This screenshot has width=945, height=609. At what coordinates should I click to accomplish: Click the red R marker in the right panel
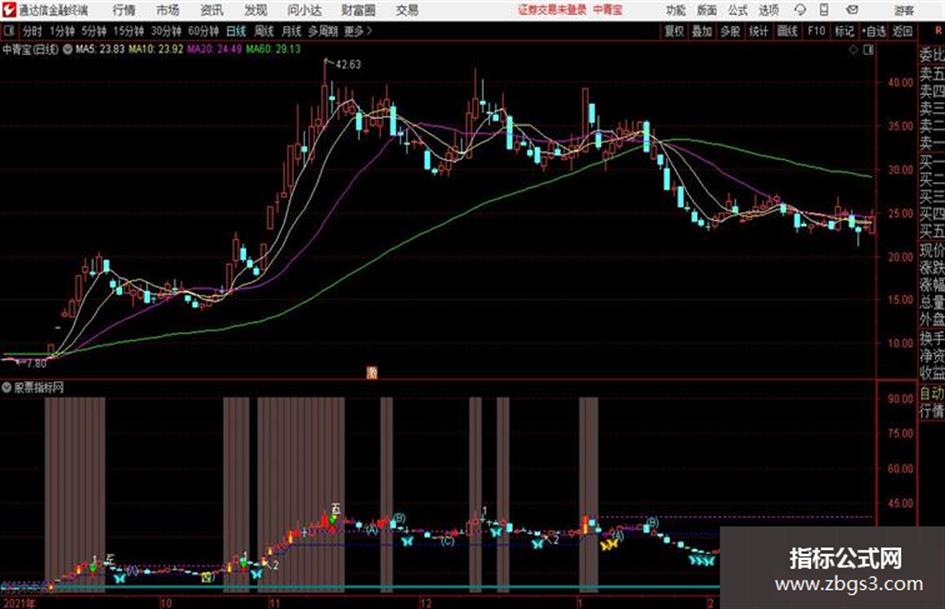coord(938,30)
